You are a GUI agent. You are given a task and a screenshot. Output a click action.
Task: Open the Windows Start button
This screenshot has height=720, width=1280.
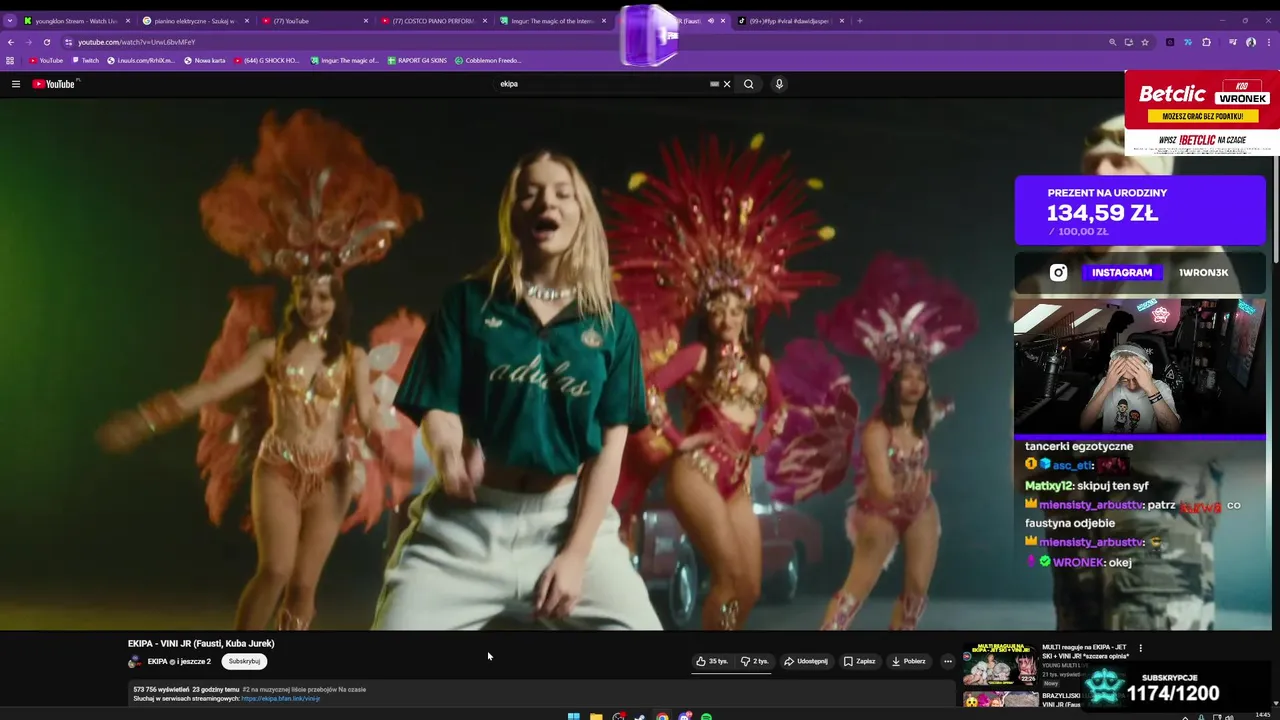574,716
